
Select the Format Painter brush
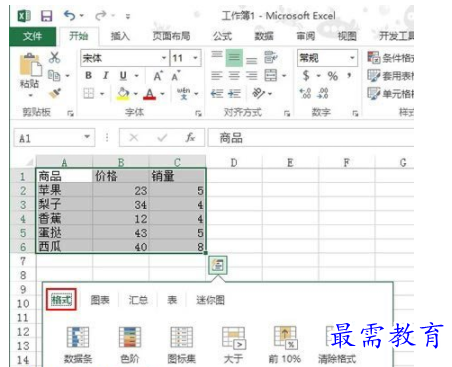55,94
